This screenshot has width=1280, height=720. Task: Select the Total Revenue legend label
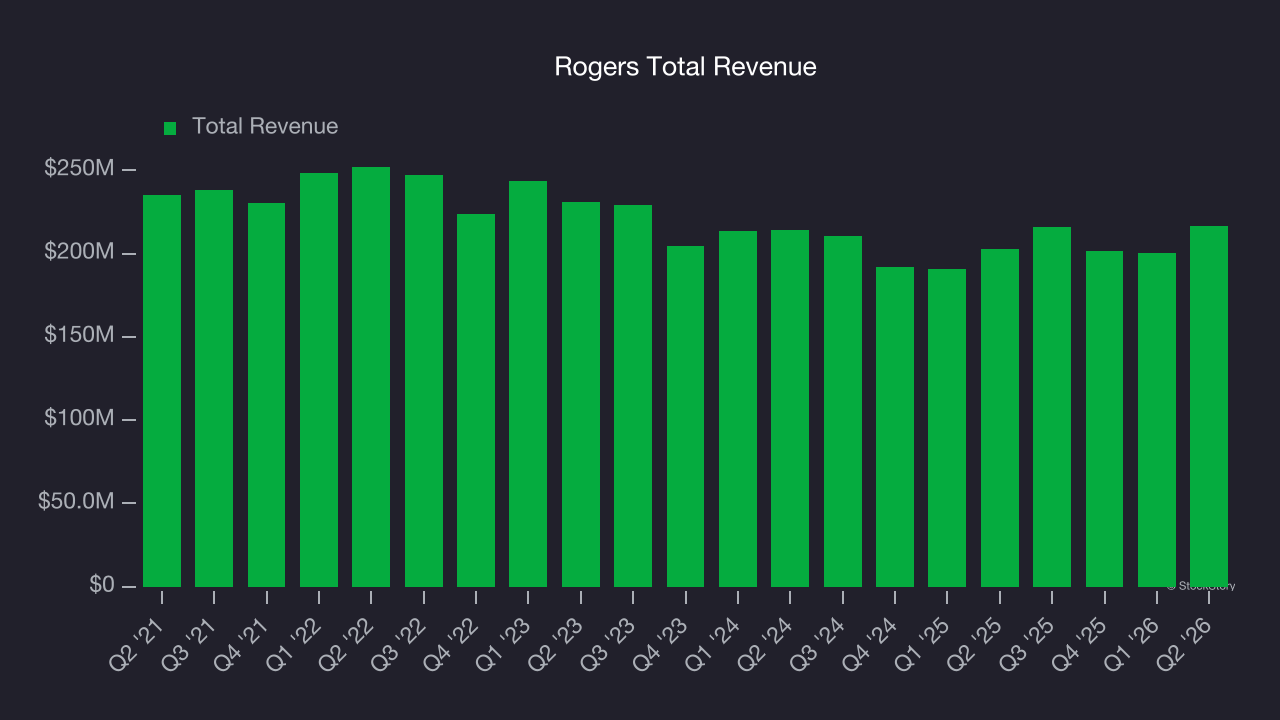[x=265, y=127]
